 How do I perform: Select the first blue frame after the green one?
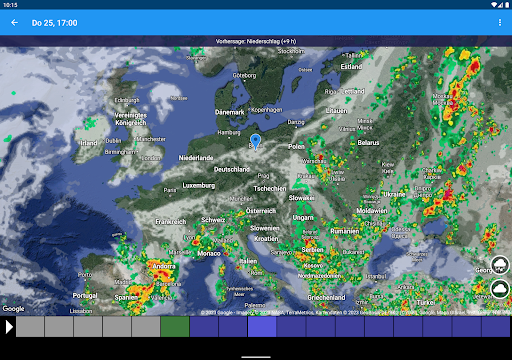click(x=204, y=327)
